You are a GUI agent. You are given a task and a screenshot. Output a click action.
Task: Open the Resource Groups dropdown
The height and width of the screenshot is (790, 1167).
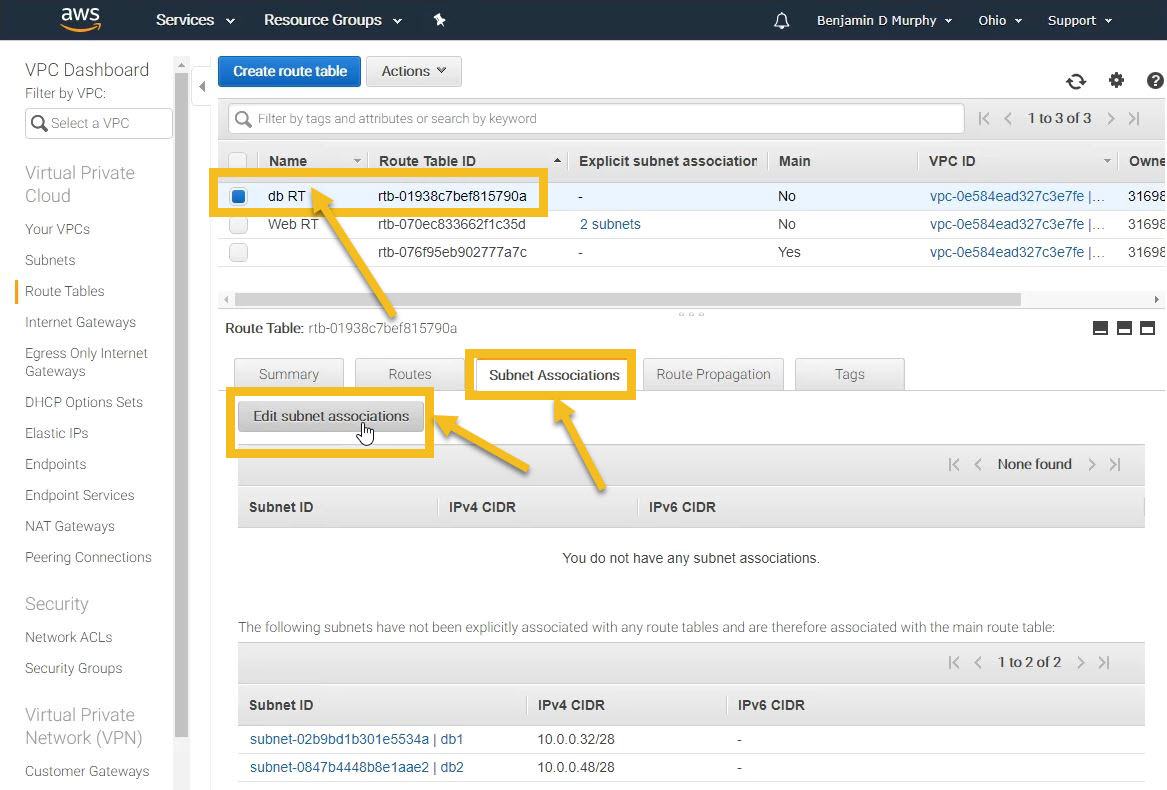pos(333,20)
